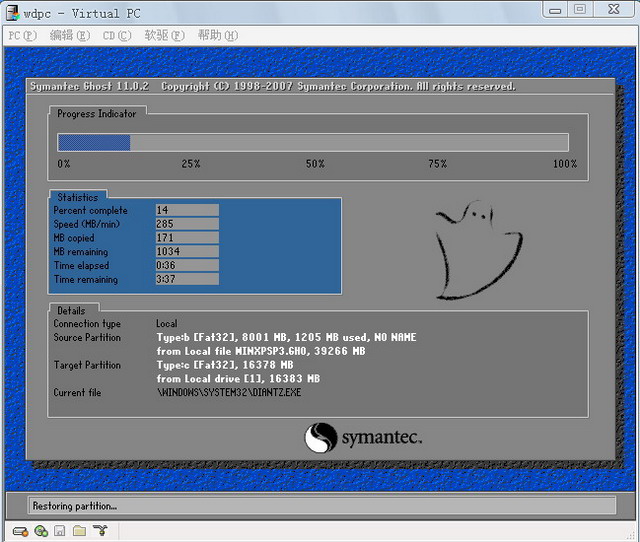Click the wdpc - Virtual PC window title
640x542 pixels.
(x=82, y=13)
